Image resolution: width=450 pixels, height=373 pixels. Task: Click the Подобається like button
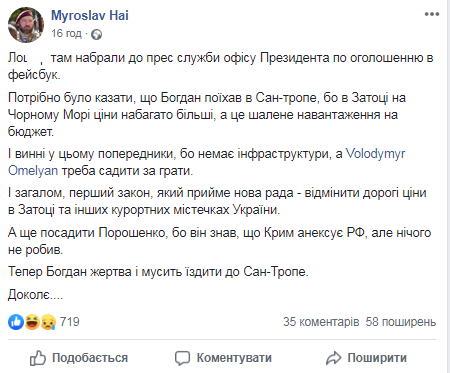click(x=79, y=358)
